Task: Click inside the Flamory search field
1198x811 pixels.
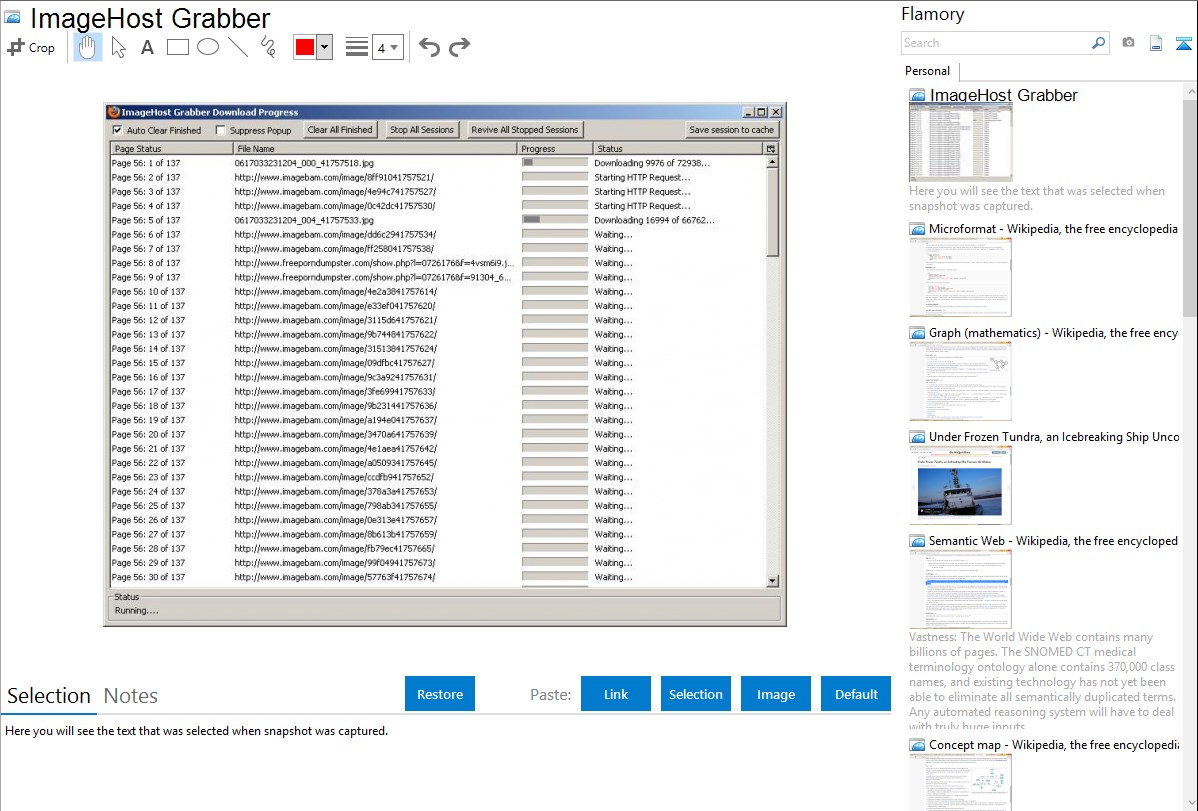Action: pos(990,43)
